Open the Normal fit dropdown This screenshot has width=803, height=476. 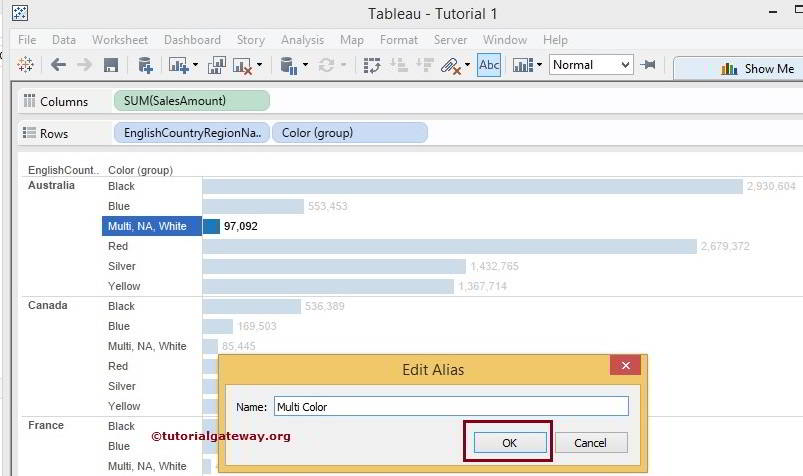click(591, 65)
